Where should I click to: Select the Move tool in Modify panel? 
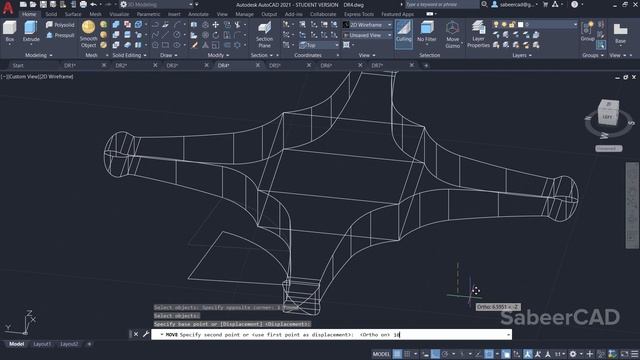[216, 25]
